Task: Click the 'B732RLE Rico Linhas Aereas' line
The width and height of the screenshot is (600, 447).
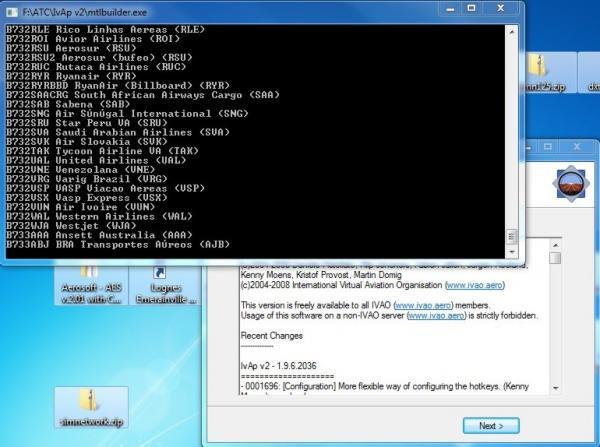Action: (106, 29)
